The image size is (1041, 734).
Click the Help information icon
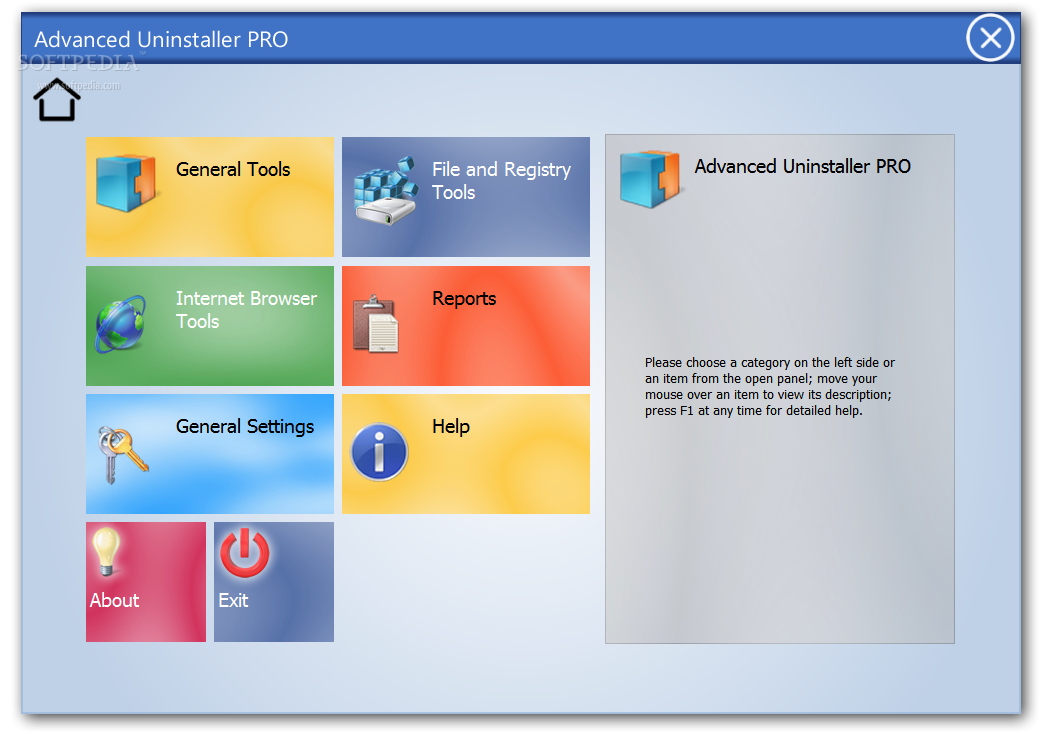(379, 452)
